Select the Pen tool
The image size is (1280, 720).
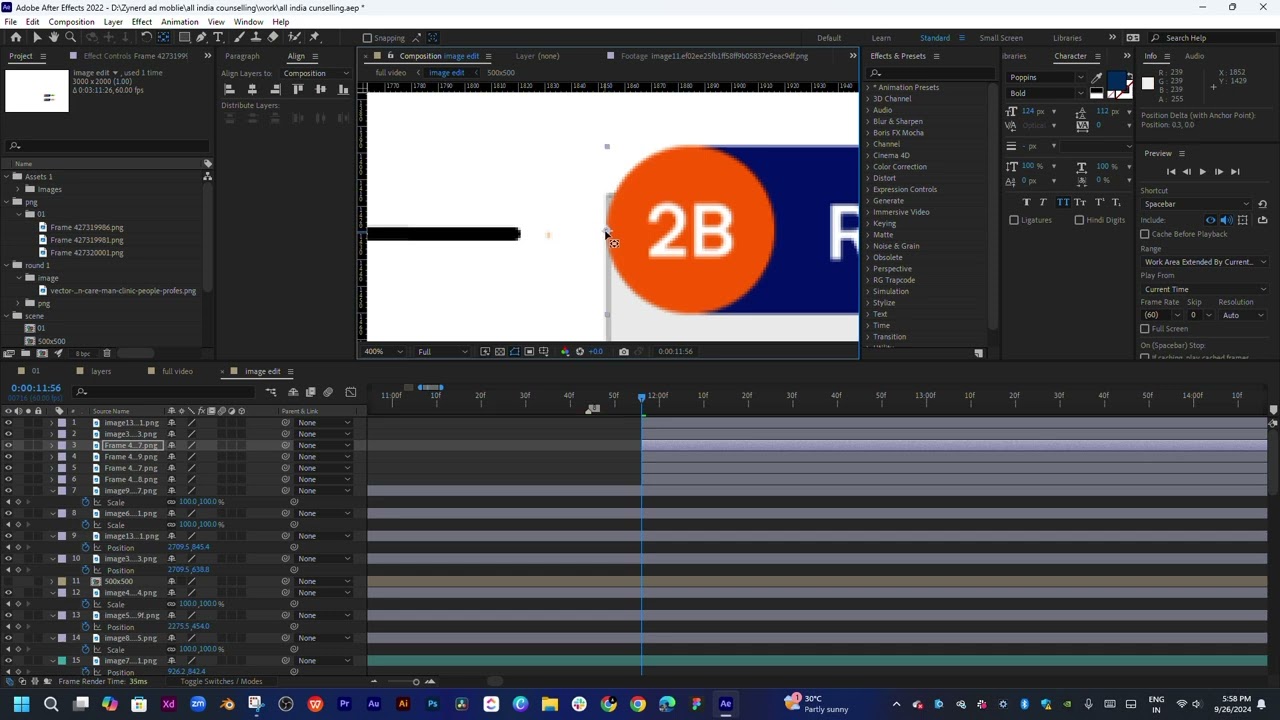tap(201, 37)
